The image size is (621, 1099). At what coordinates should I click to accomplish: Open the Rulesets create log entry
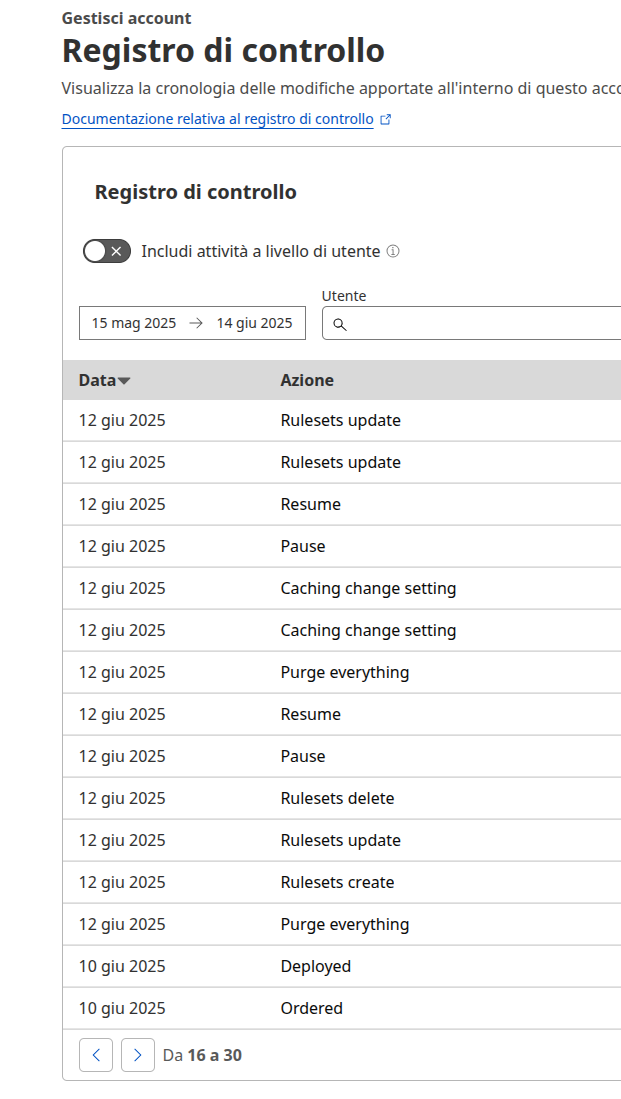tap(342, 882)
